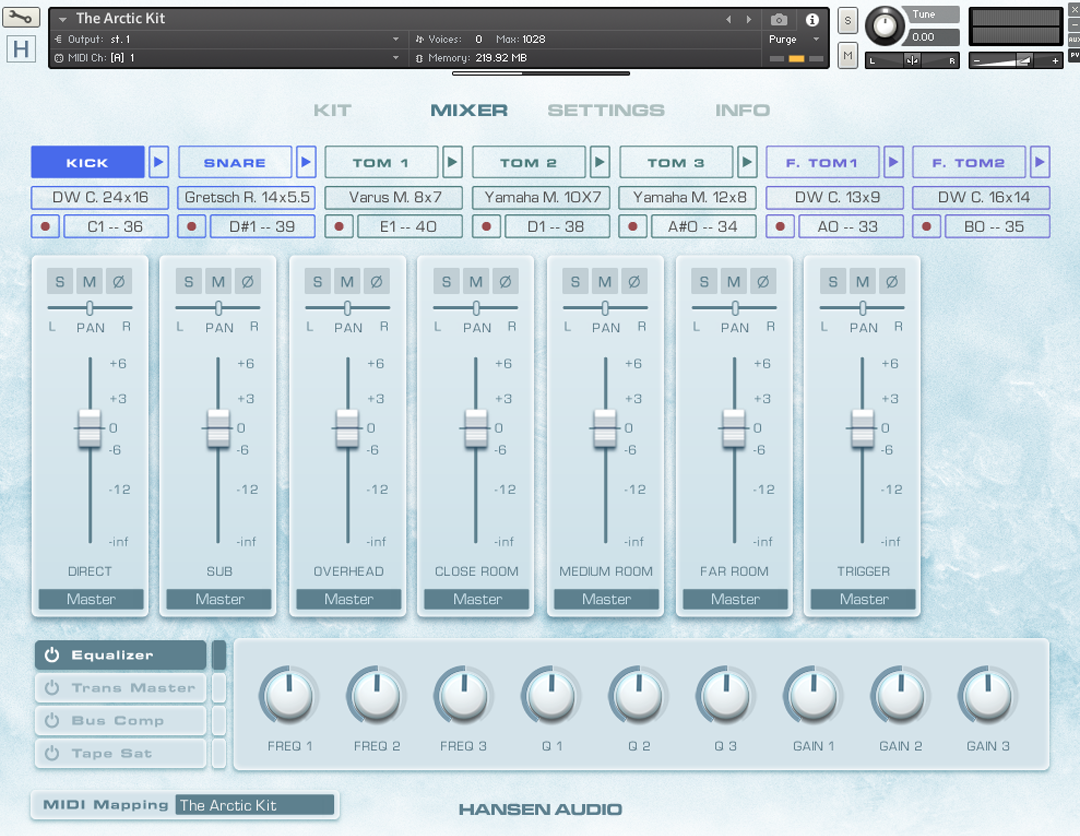Open the SETTINGS tab
Image resolution: width=1080 pixels, height=836 pixels.
click(606, 110)
